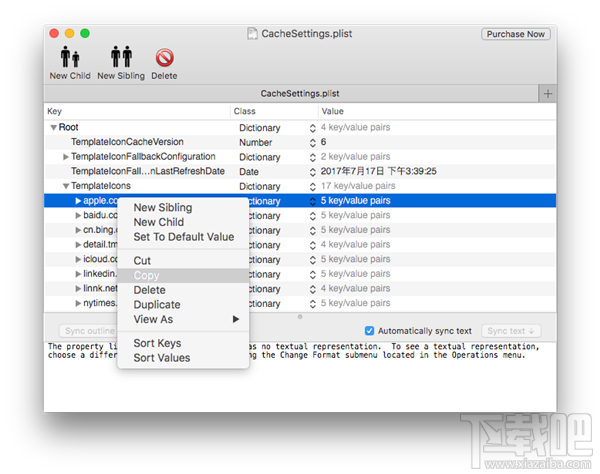Select the CacheSettings.plist document tab
Screen dimensions: 600x474
click(291, 94)
